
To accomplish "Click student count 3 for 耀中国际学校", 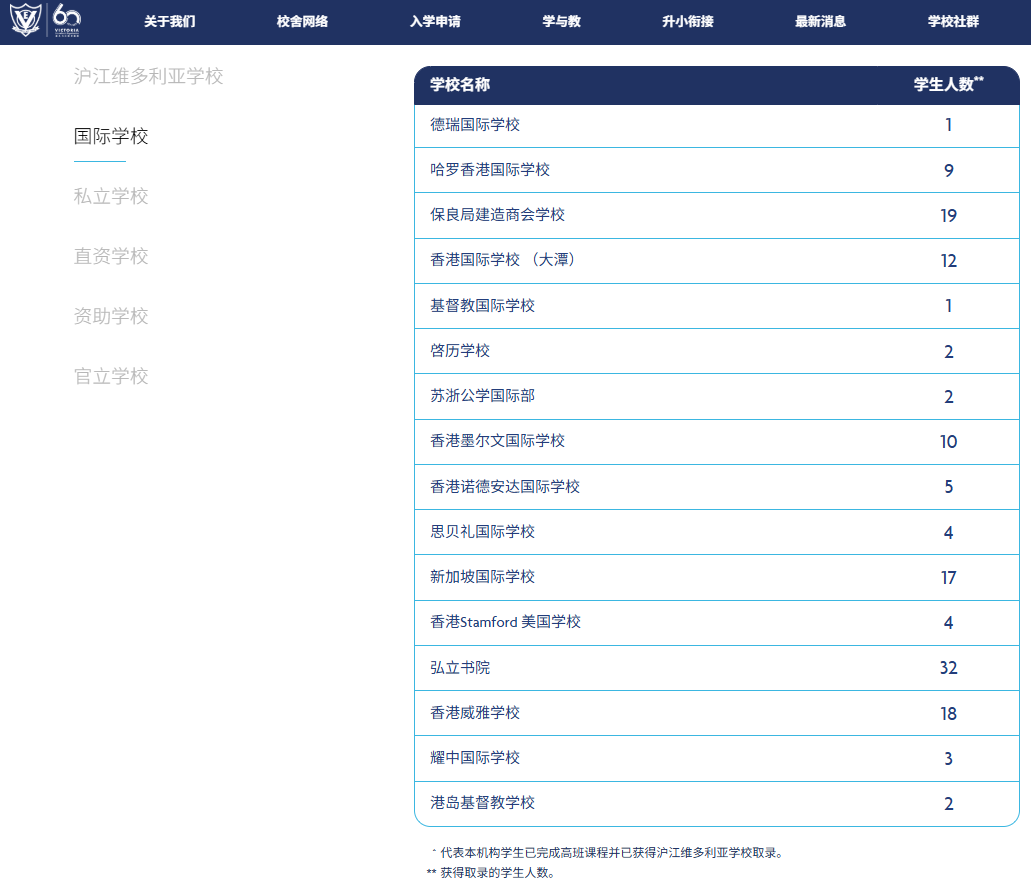I will 949,759.
